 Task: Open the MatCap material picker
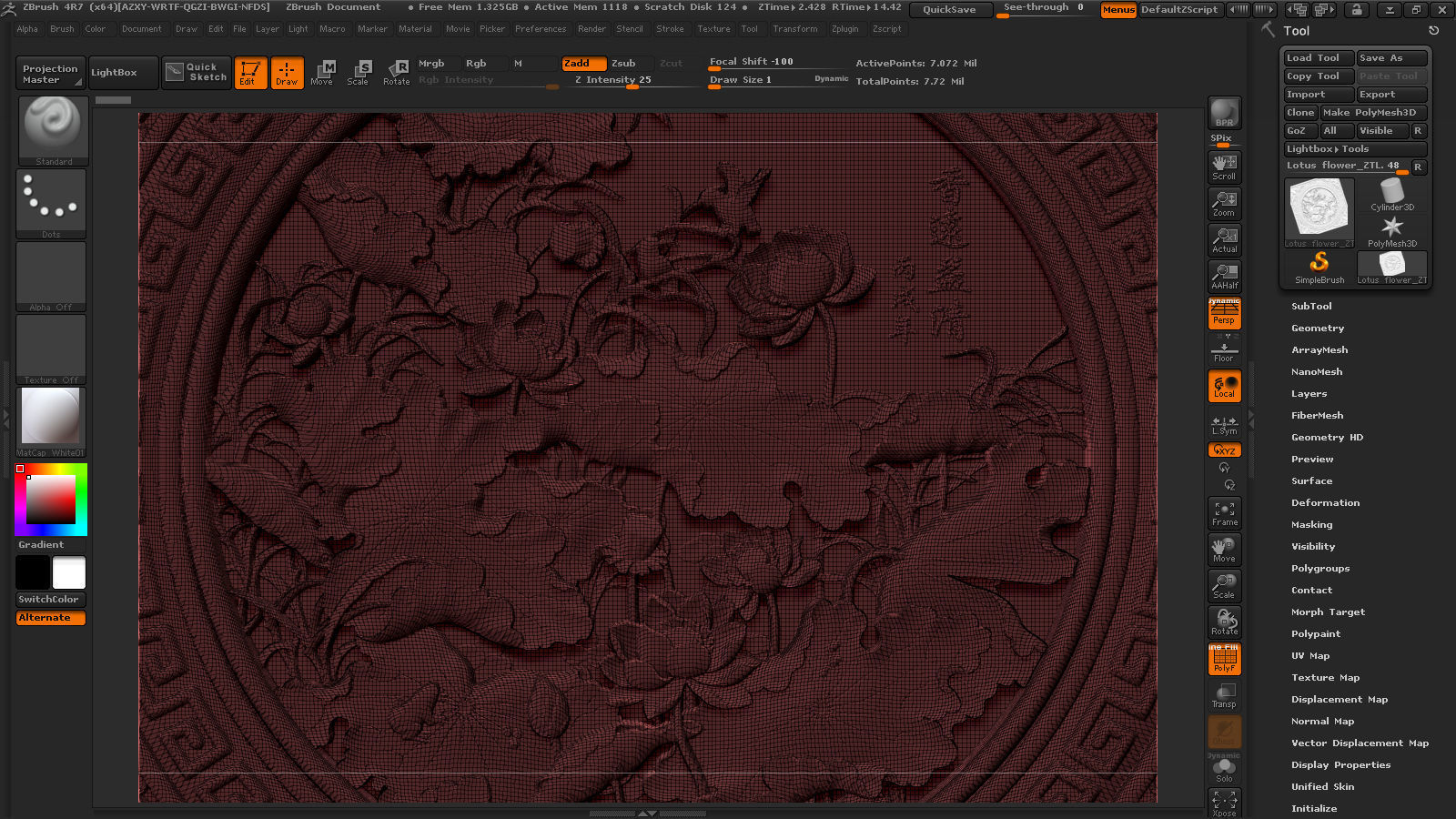(x=51, y=422)
